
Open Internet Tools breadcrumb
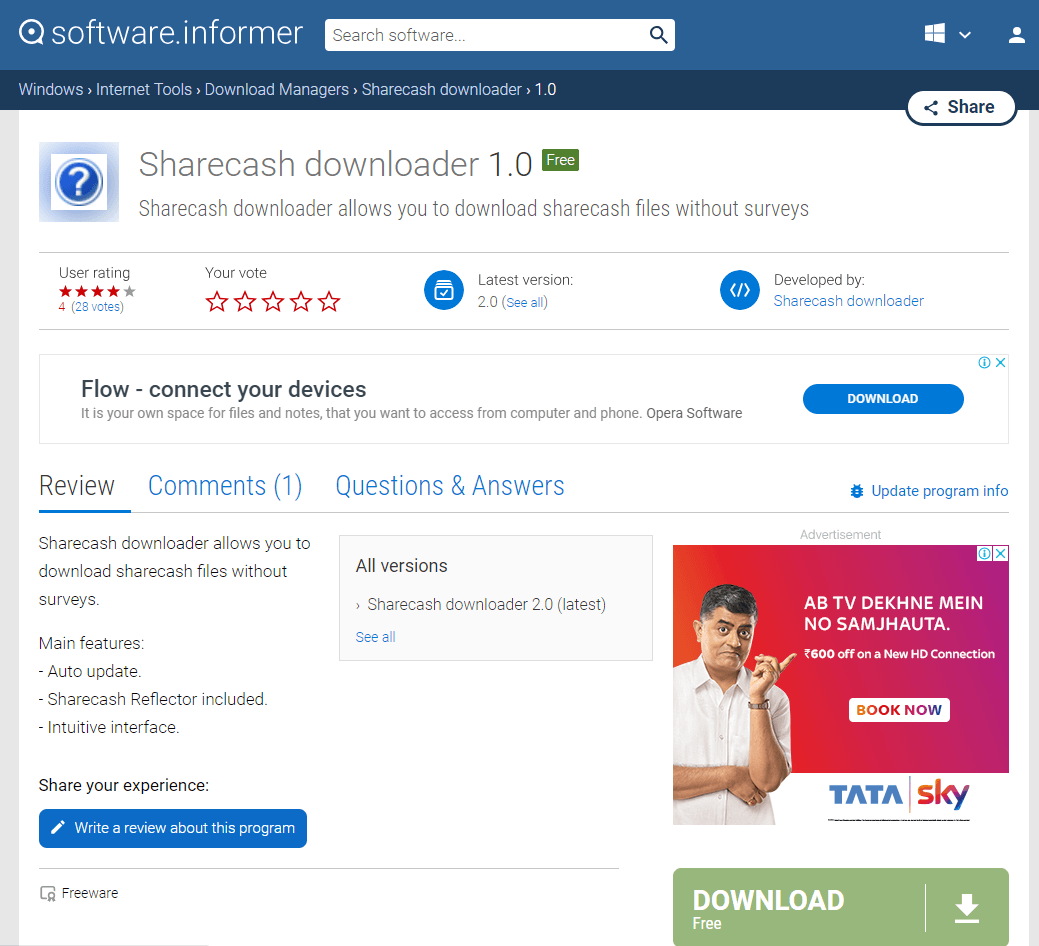tap(144, 89)
